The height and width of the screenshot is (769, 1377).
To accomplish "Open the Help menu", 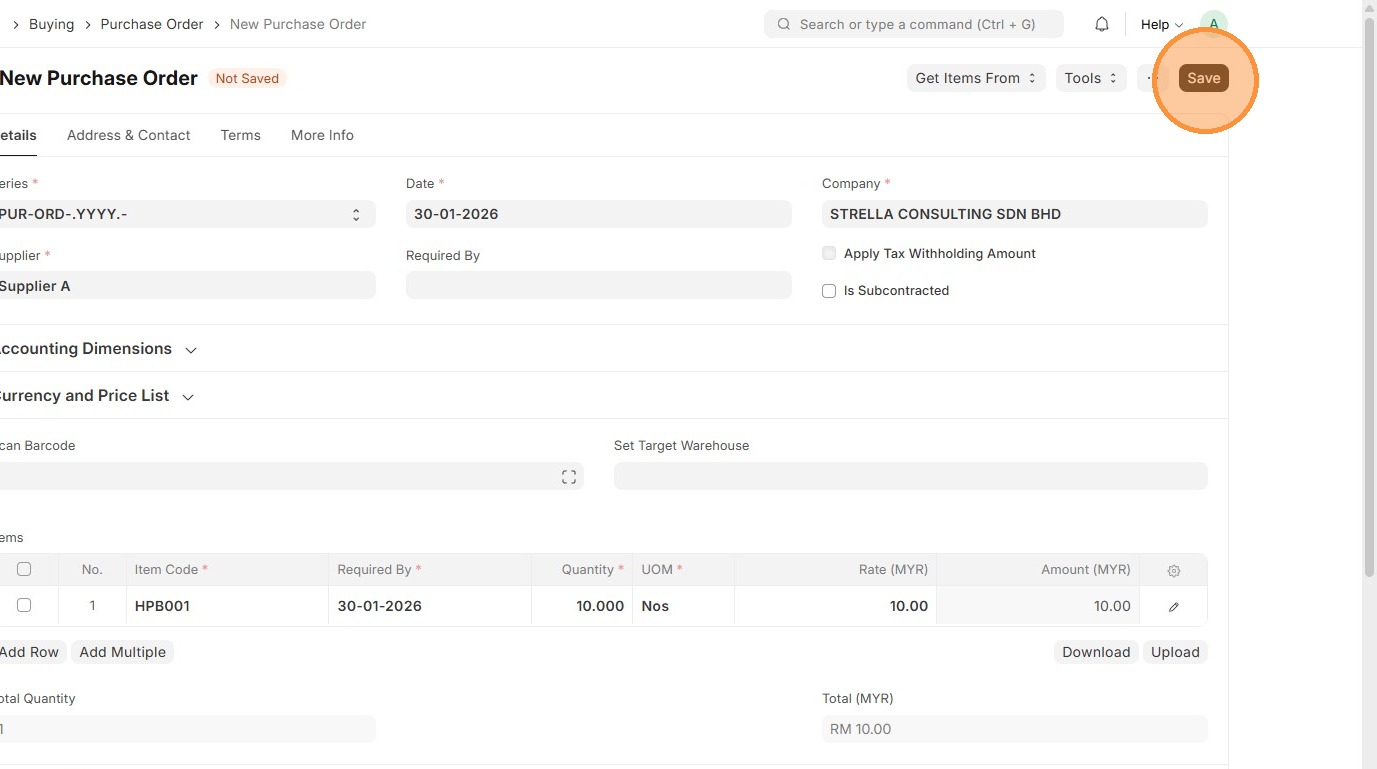I will (1161, 24).
